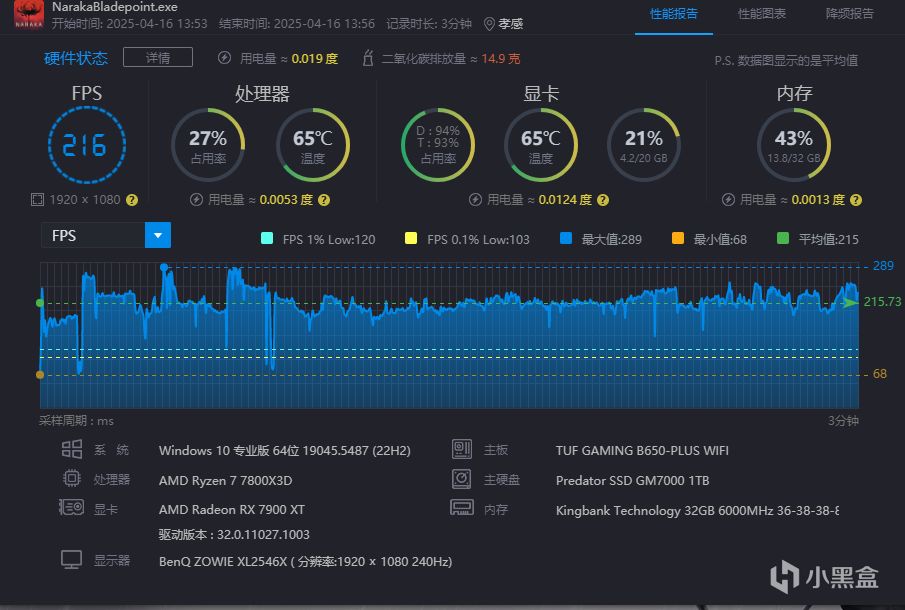Click the blue 最大值 legend swatch
The height and width of the screenshot is (610, 905).
(x=566, y=238)
